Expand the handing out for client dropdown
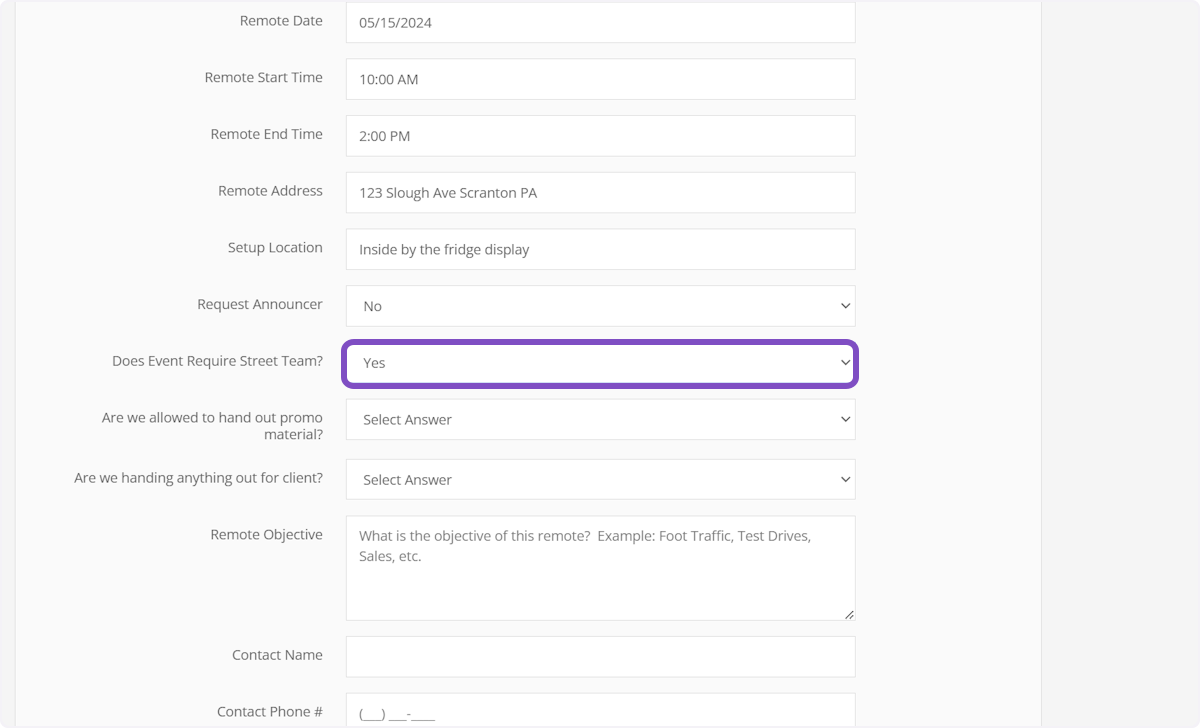The image size is (1200, 728). pyautogui.click(x=600, y=480)
